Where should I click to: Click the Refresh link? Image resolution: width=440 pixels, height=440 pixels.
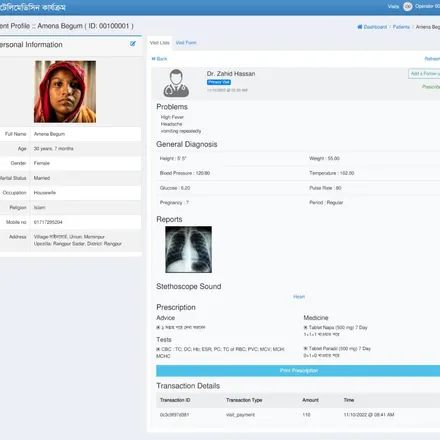point(432,59)
